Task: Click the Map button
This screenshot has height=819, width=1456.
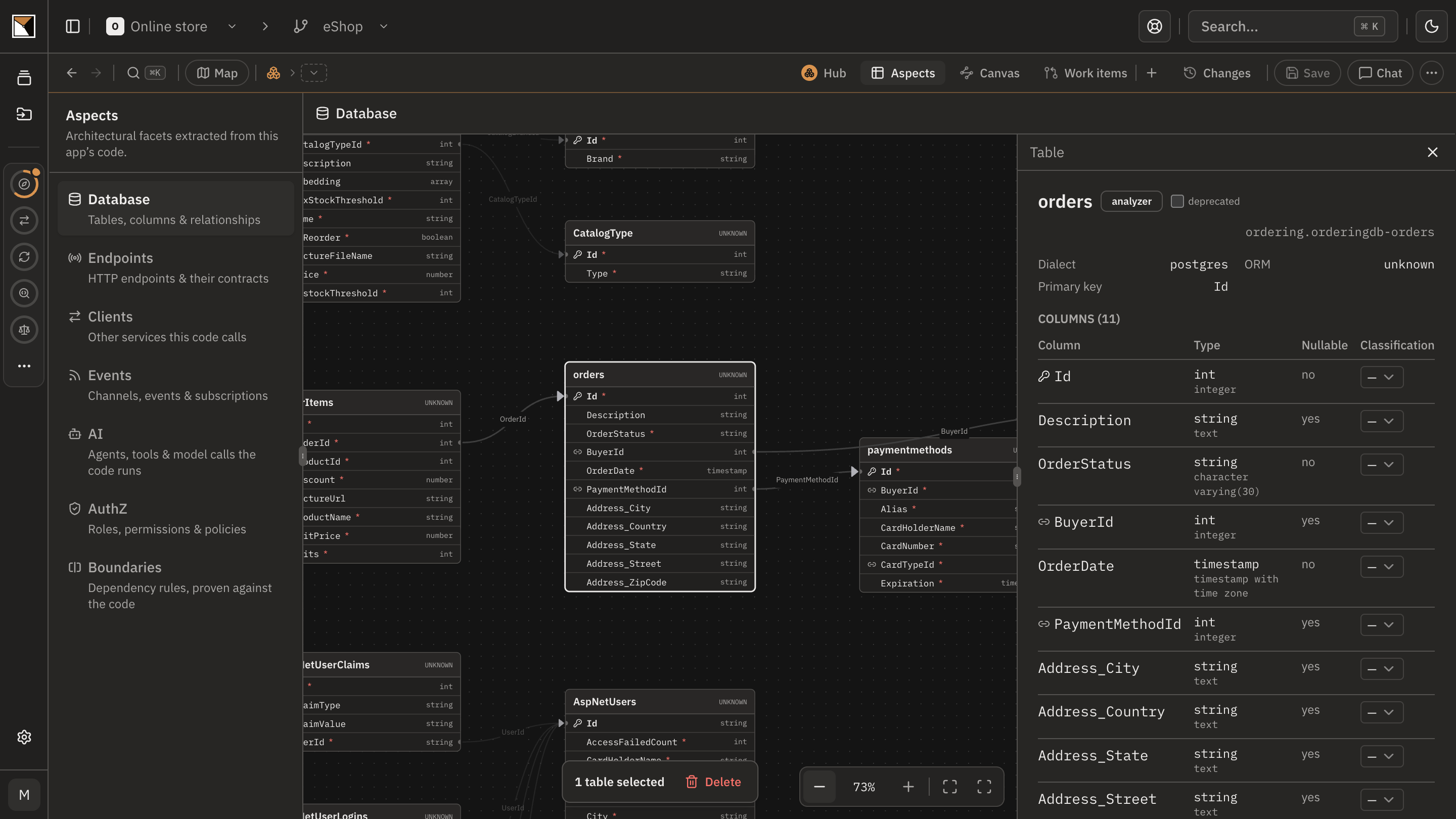Action: 217,73
